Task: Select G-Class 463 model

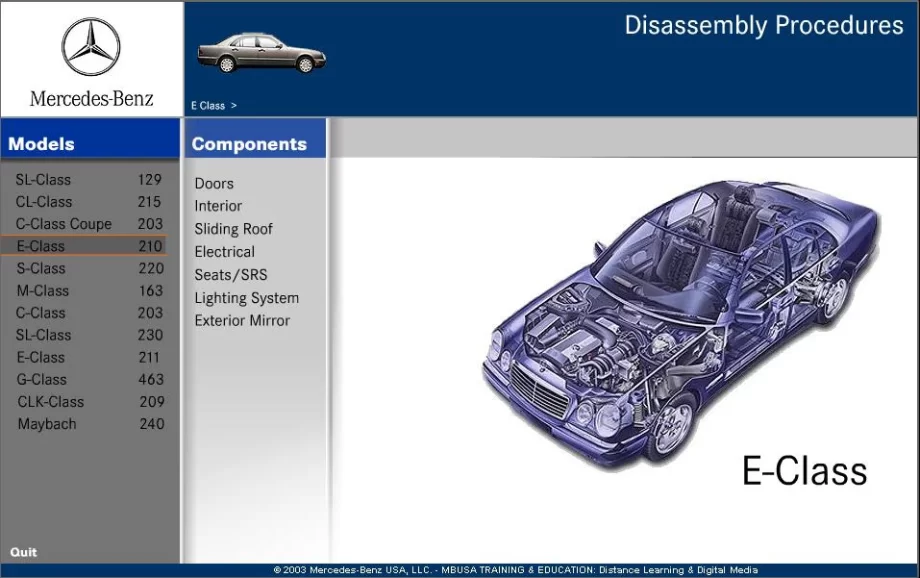Action: [89, 380]
